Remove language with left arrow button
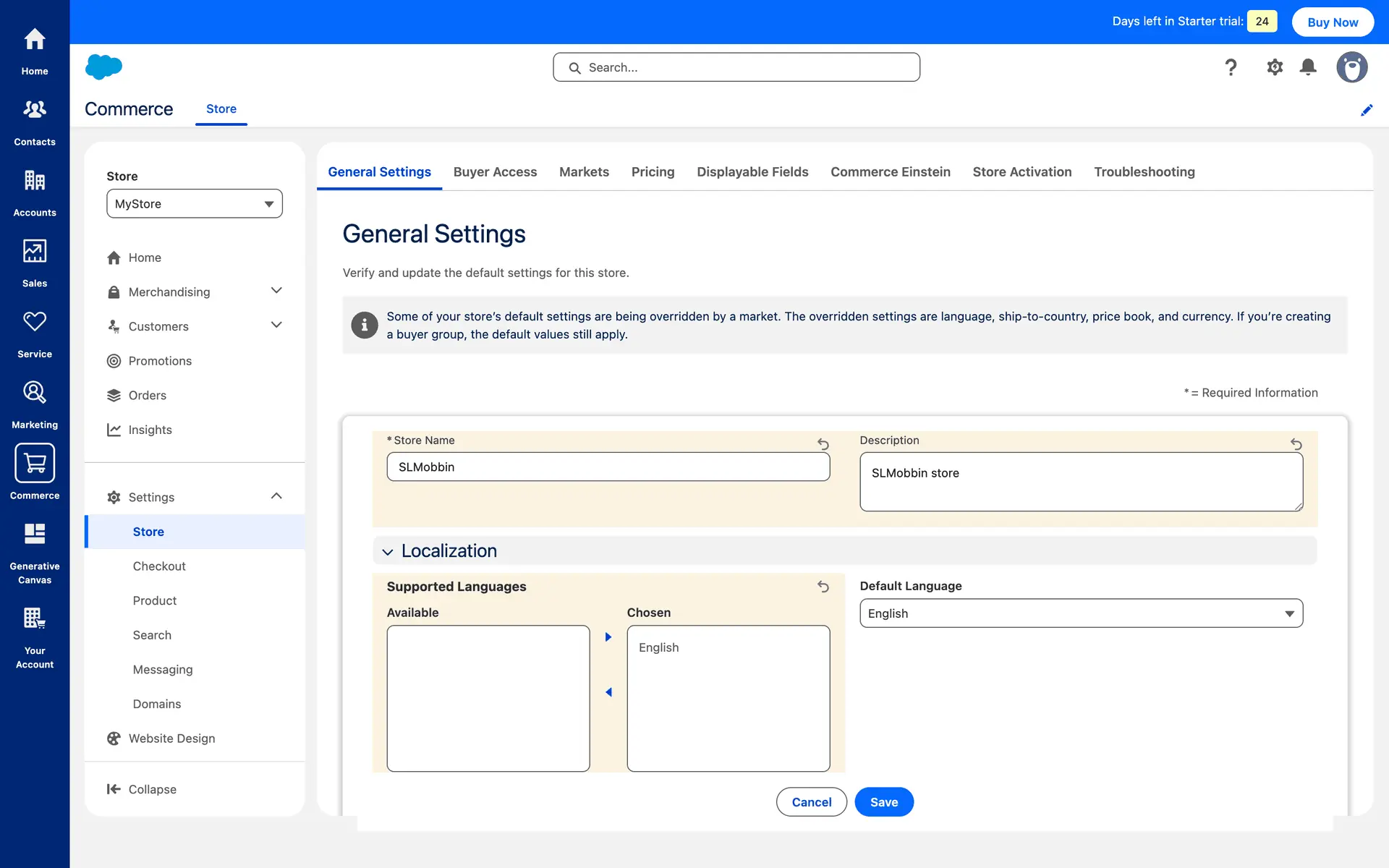 coord(608,692)
